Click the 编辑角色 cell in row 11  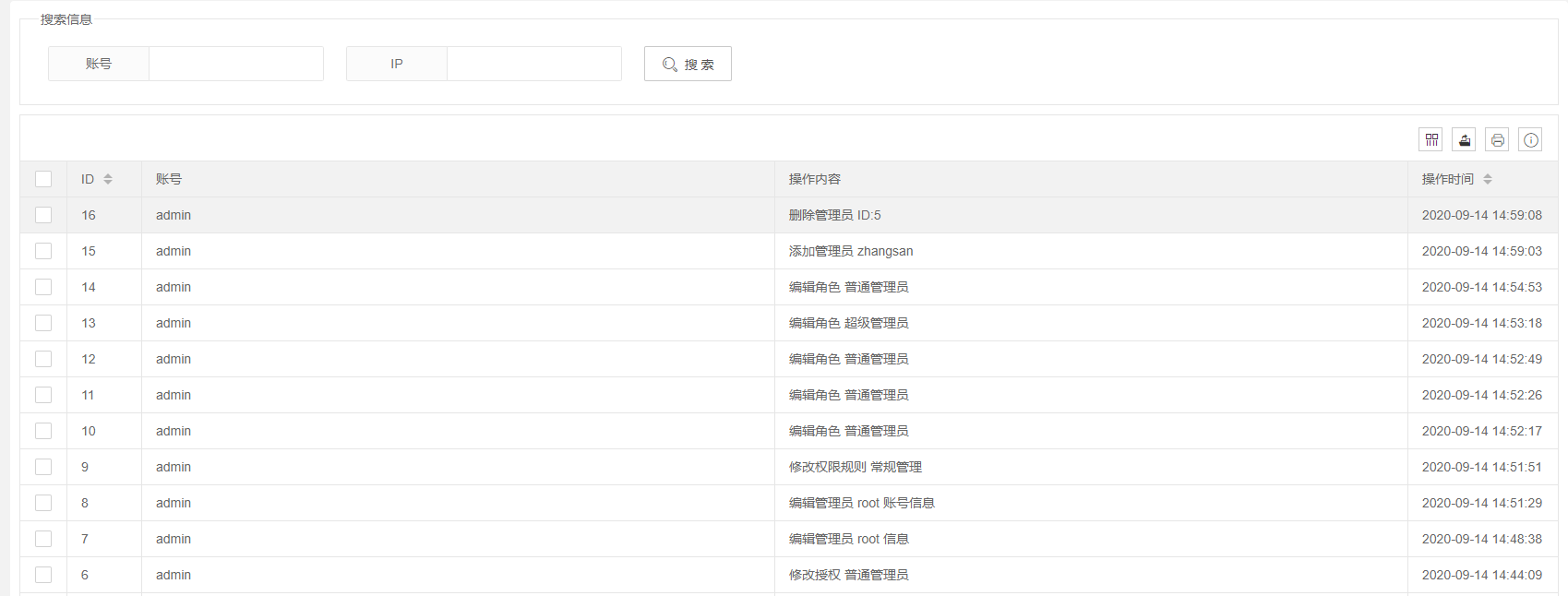[x=1091, y=395]
